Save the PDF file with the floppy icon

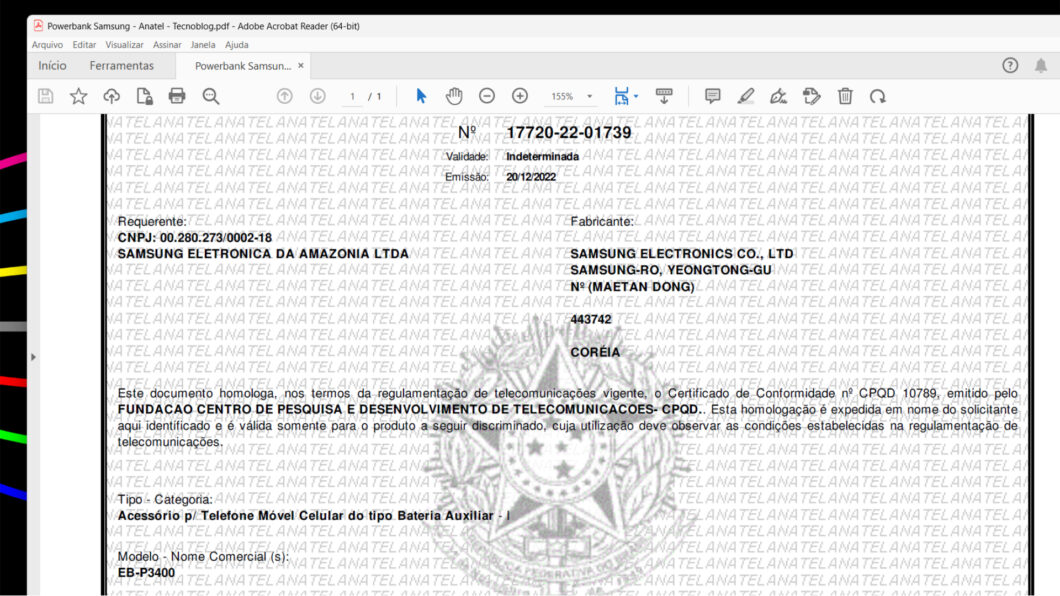coord(45,96)
